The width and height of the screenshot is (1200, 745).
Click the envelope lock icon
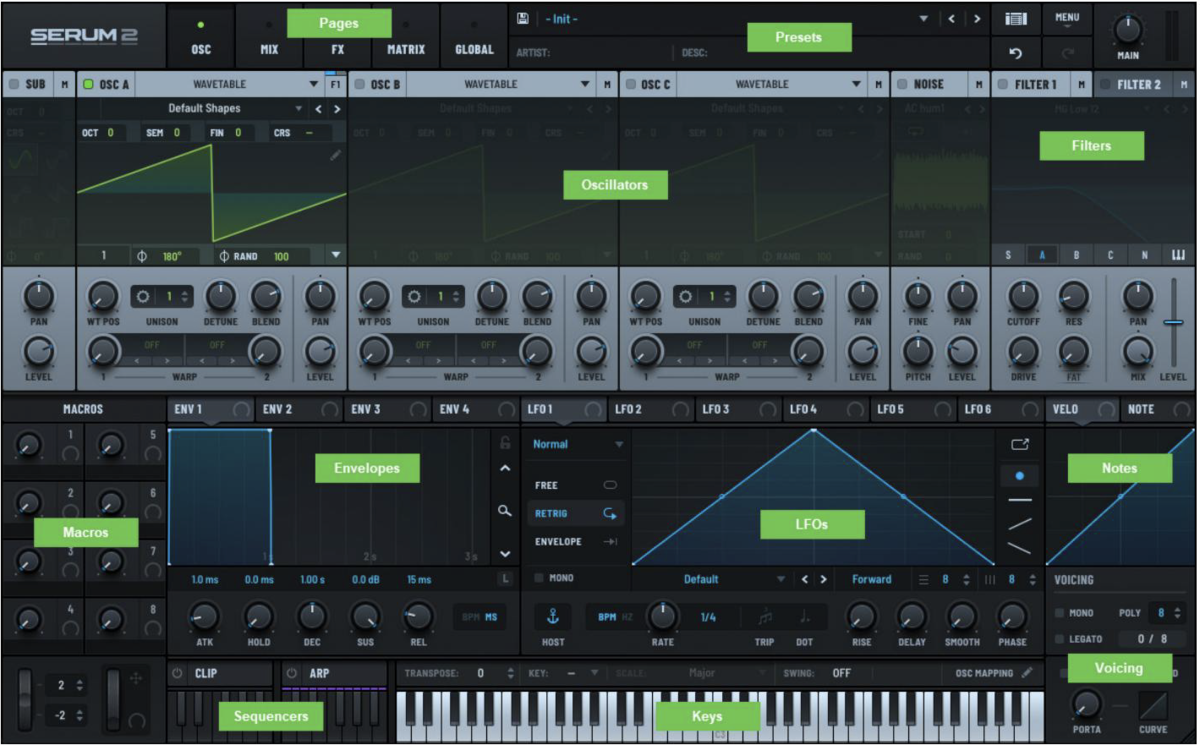coord(505,442)
